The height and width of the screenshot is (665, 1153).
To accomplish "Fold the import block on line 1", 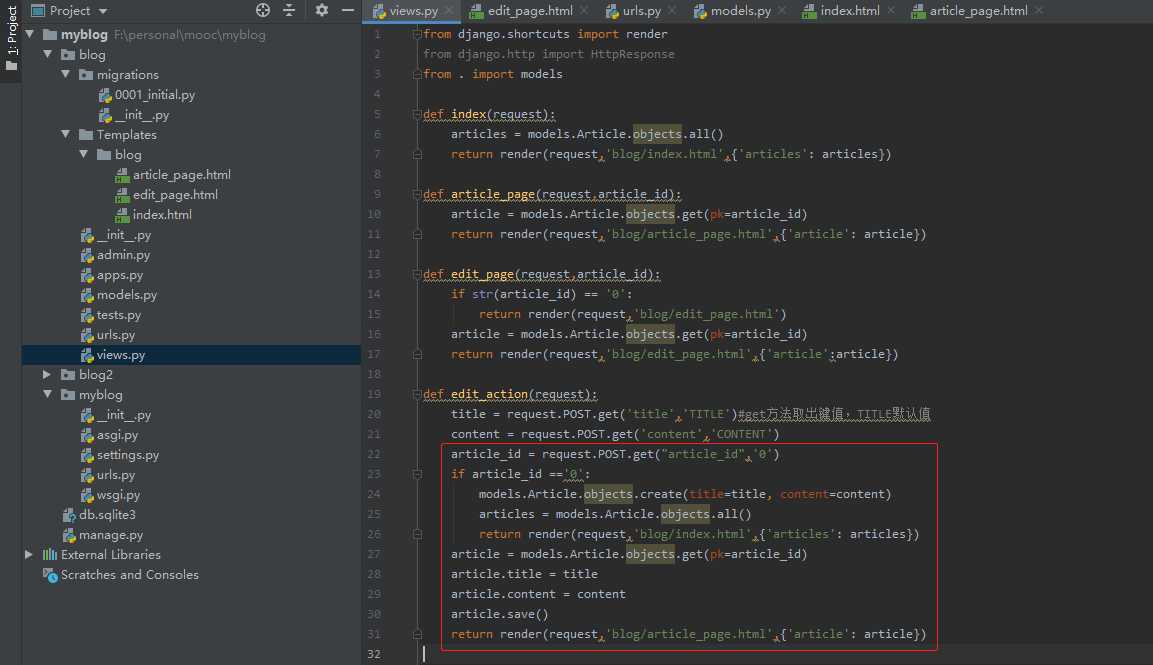I will pyautogui.click(x=417, y=34).
